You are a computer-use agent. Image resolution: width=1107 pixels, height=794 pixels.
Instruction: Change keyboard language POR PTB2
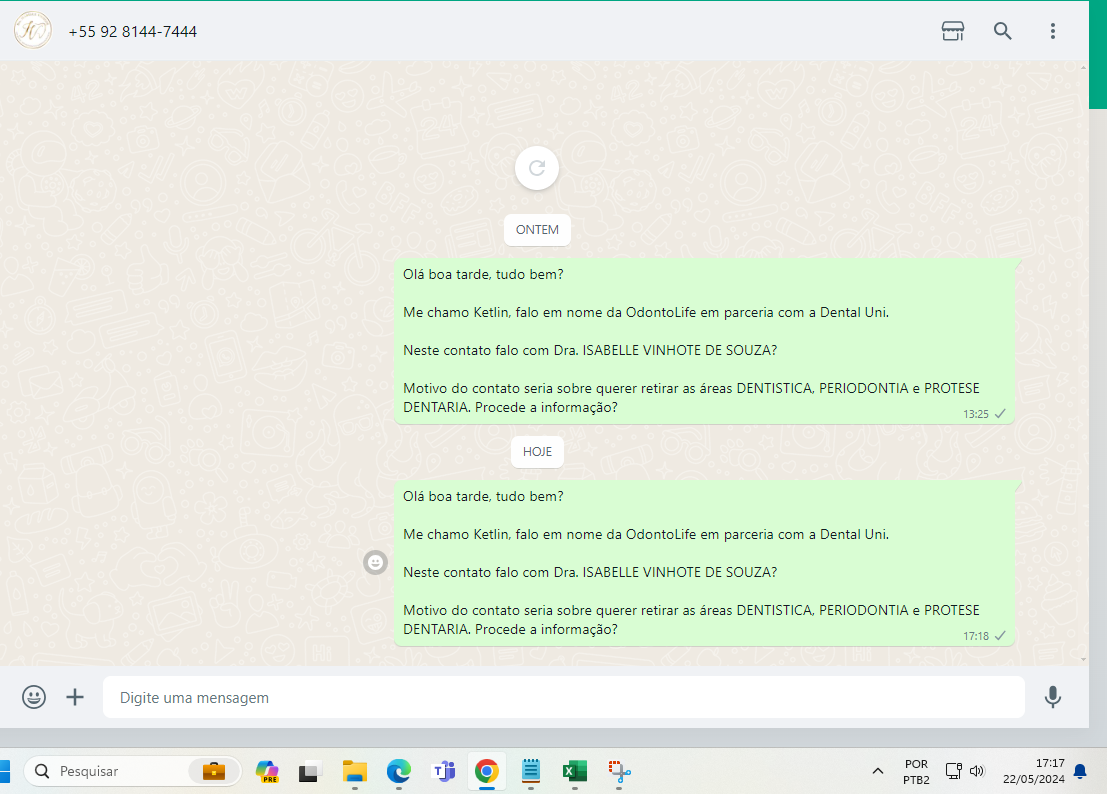(916, 772)
